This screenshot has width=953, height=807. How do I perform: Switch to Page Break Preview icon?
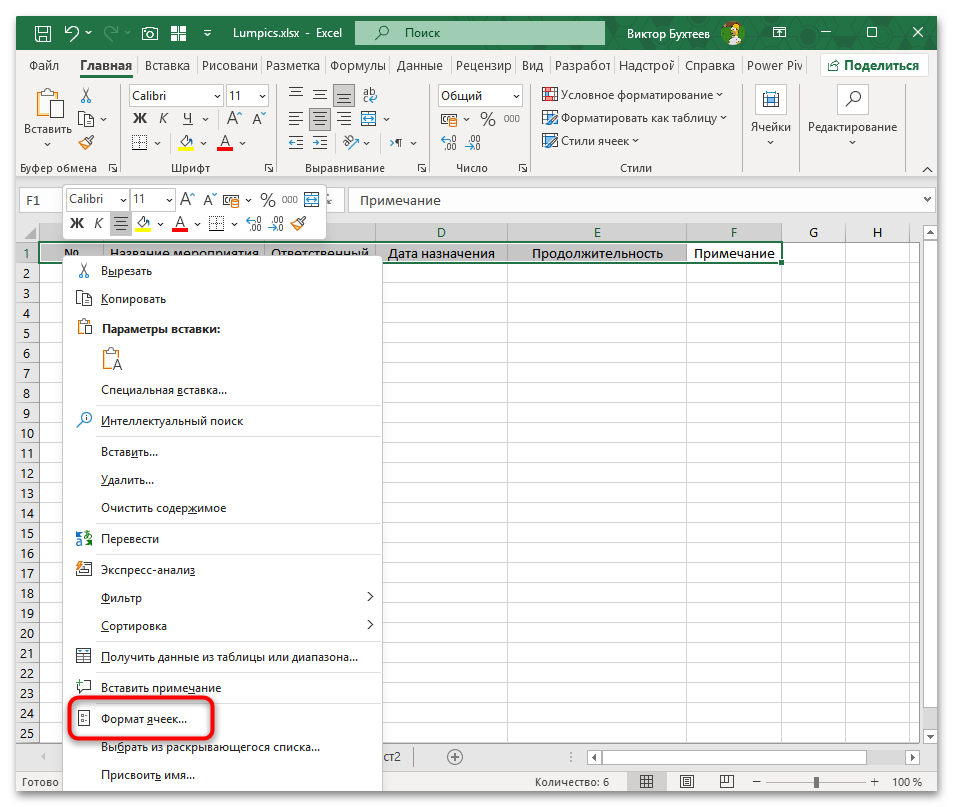(x=726, y=781)
